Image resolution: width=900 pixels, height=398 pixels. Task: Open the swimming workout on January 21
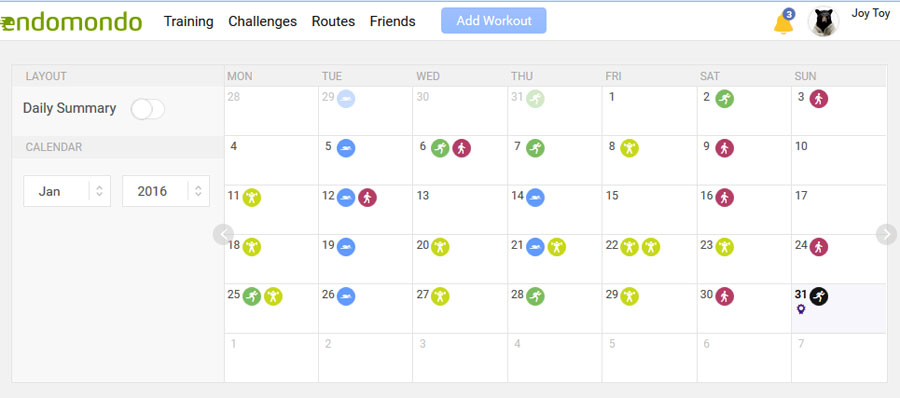(535, 247)
